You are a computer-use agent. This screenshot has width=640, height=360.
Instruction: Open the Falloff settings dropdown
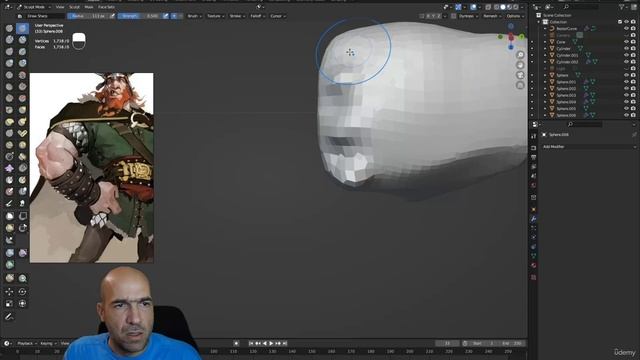pos(257,16)
